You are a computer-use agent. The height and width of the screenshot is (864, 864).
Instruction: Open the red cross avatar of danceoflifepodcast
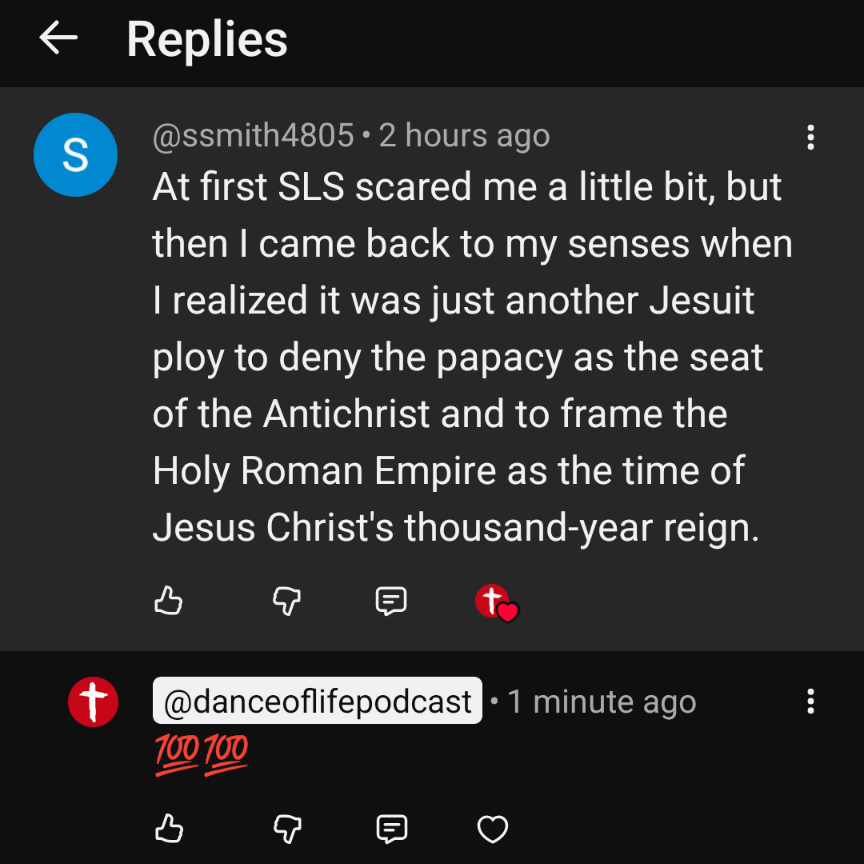coord(93,701)
